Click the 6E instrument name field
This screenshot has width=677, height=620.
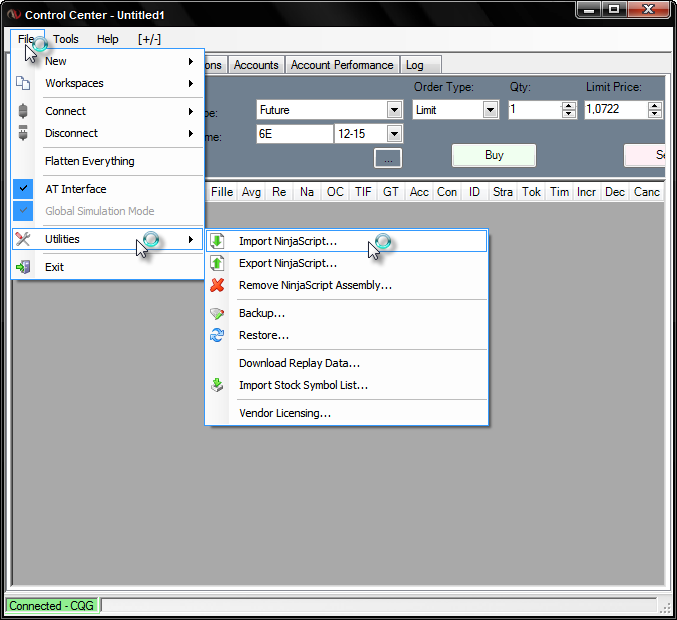(x=294, y=134)
